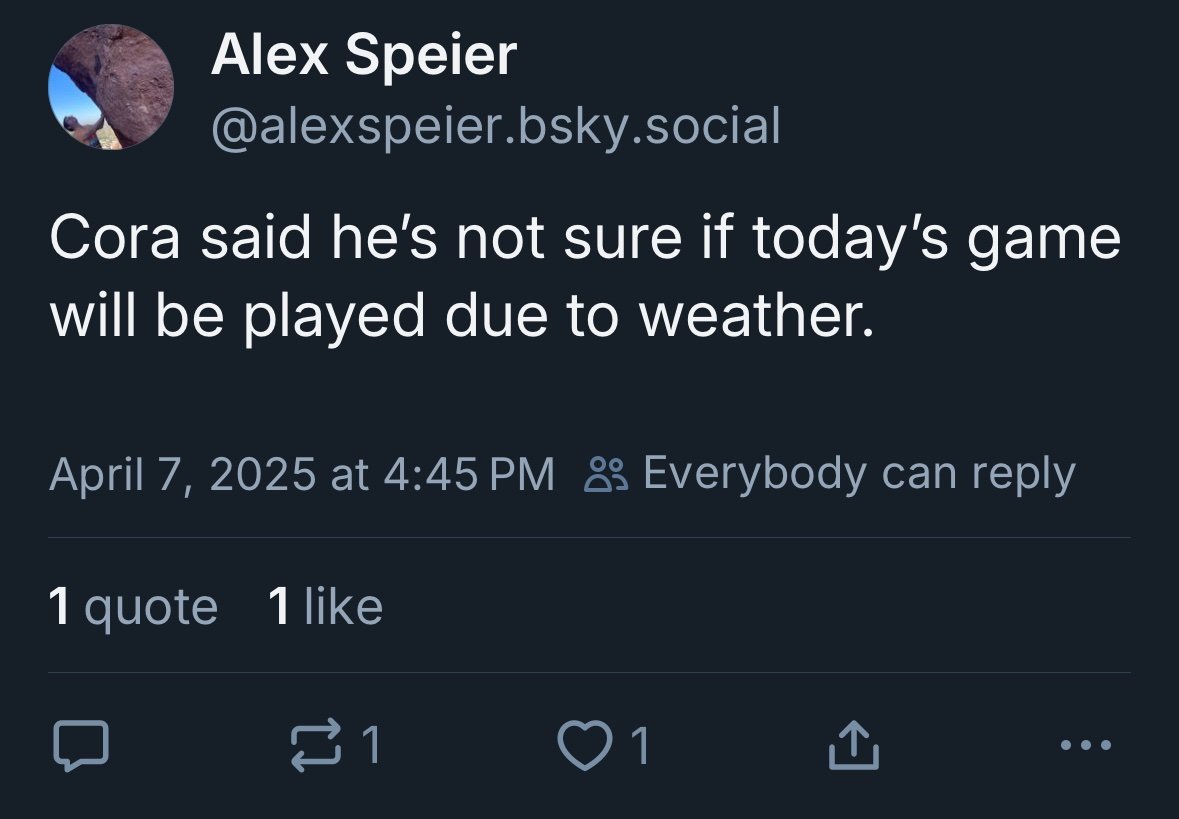
Task: Open the @alexspeier.bsky.social handle
Action: coord(495,126)
